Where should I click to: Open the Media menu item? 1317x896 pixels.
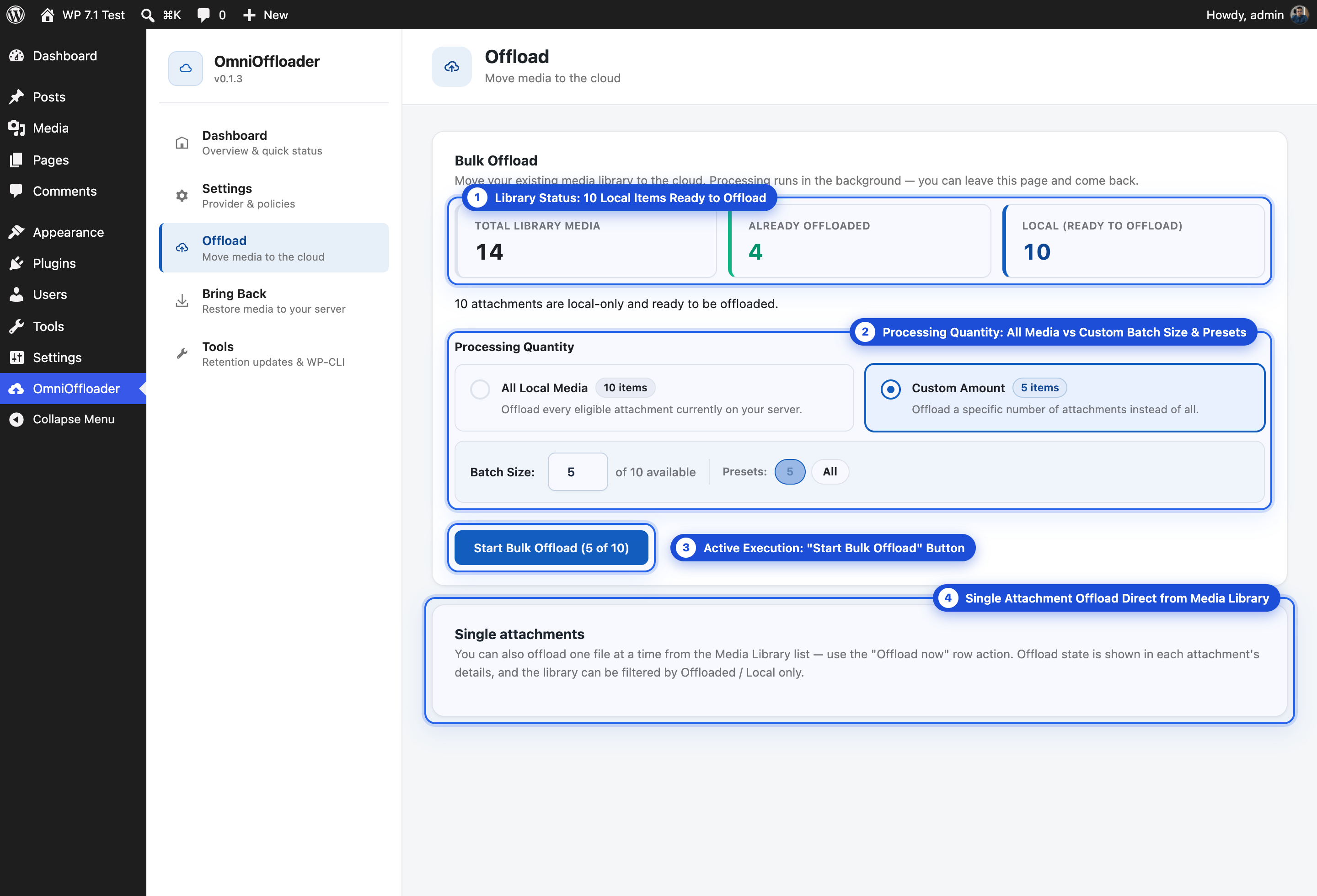(73, 128)
